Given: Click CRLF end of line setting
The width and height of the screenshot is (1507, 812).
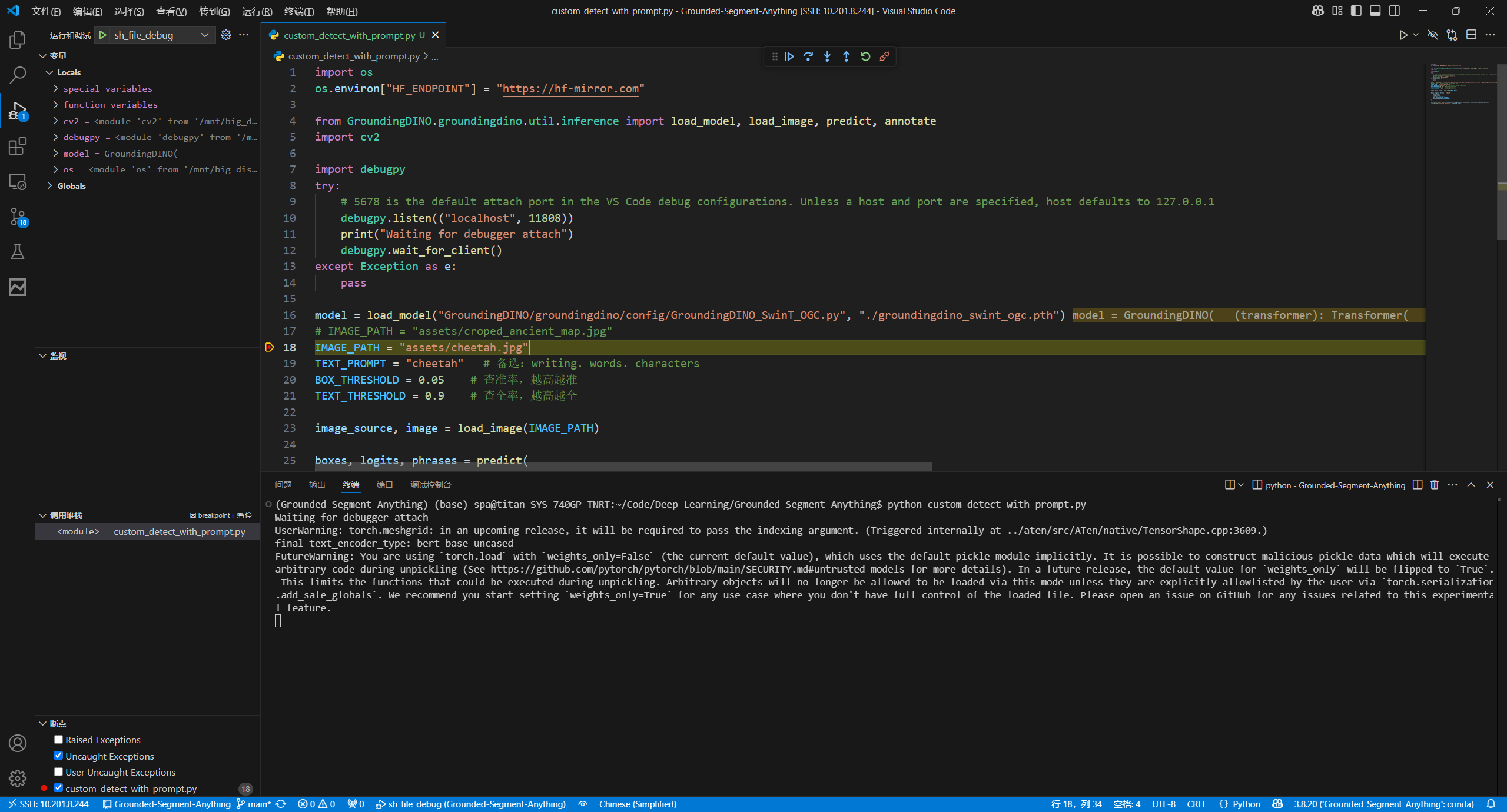Looking at the screenshot, I should [1196, 804].
